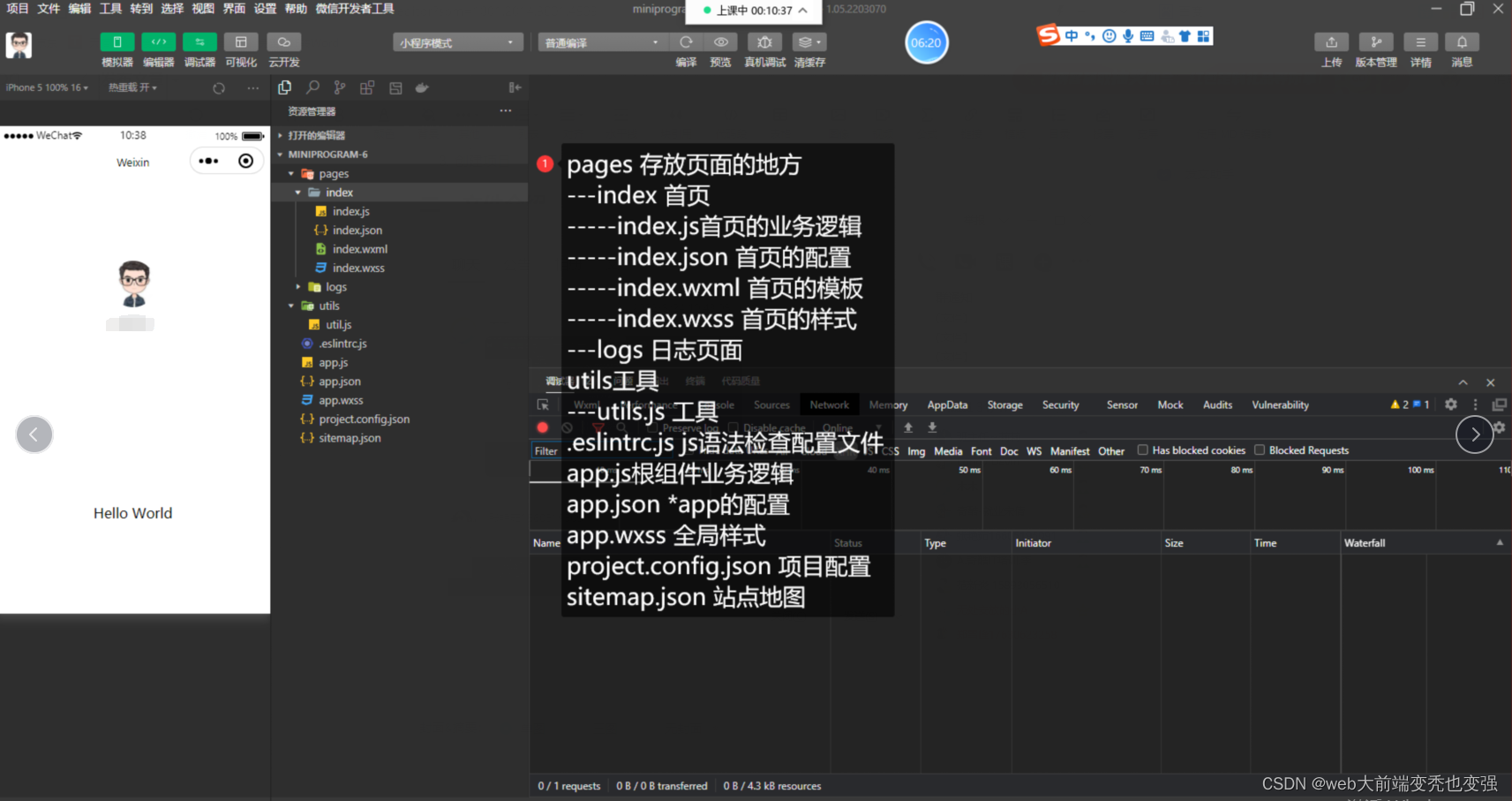Toggle the 编辑器 editor panel icon
This screenshot has width=1512, height=801.
[x=158, y=42]
